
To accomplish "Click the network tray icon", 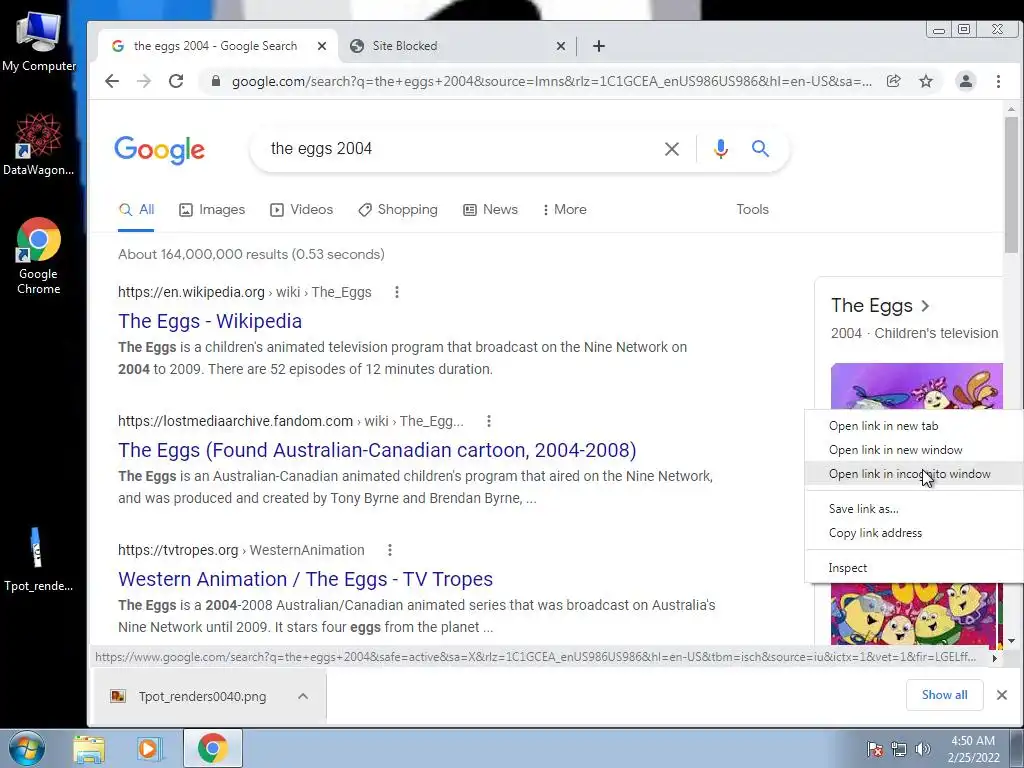I will coord(899,749).
